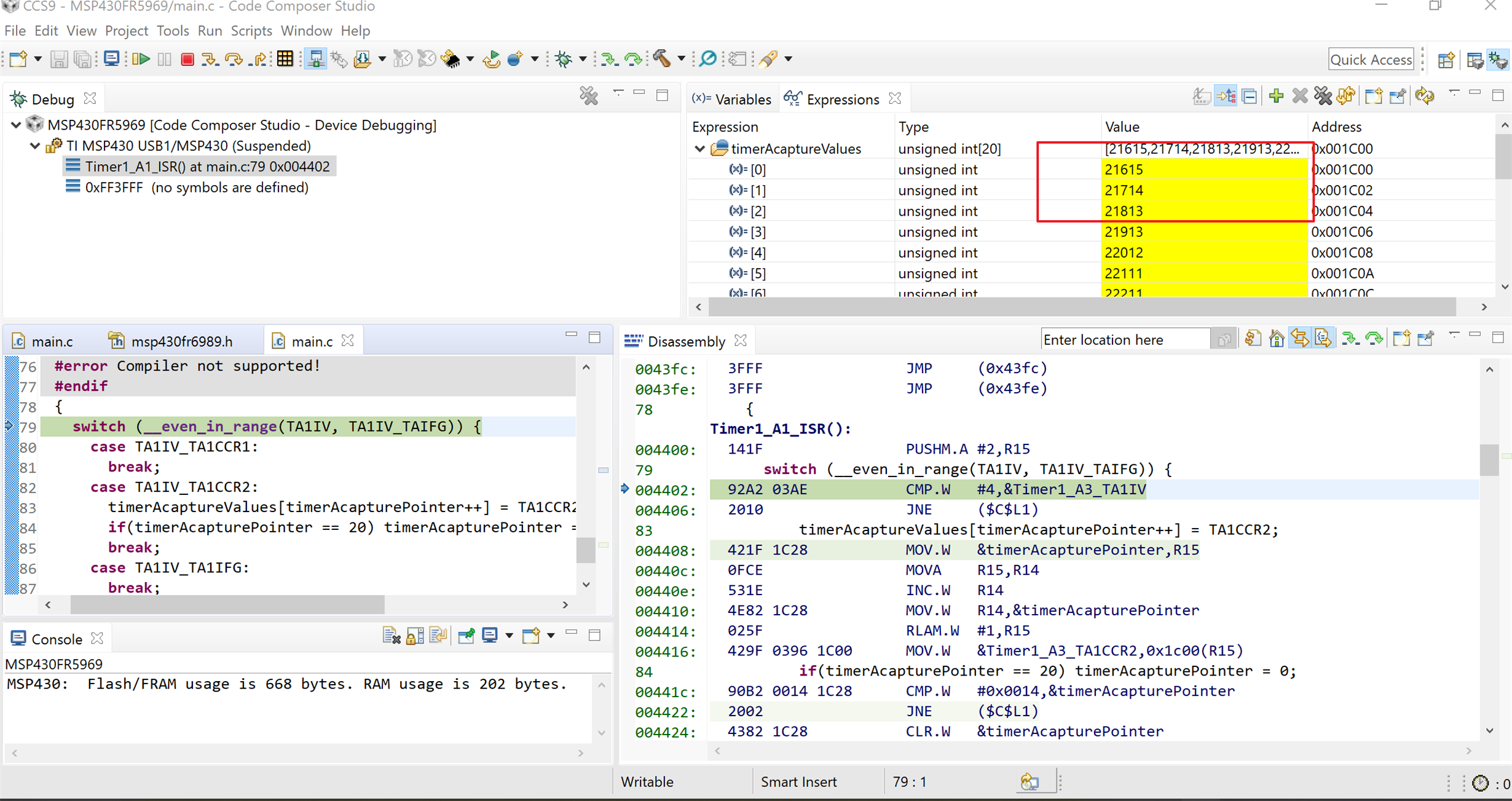Click the Suspend (pause) icon
This screenshot has height=801, width=1512.
164,59
